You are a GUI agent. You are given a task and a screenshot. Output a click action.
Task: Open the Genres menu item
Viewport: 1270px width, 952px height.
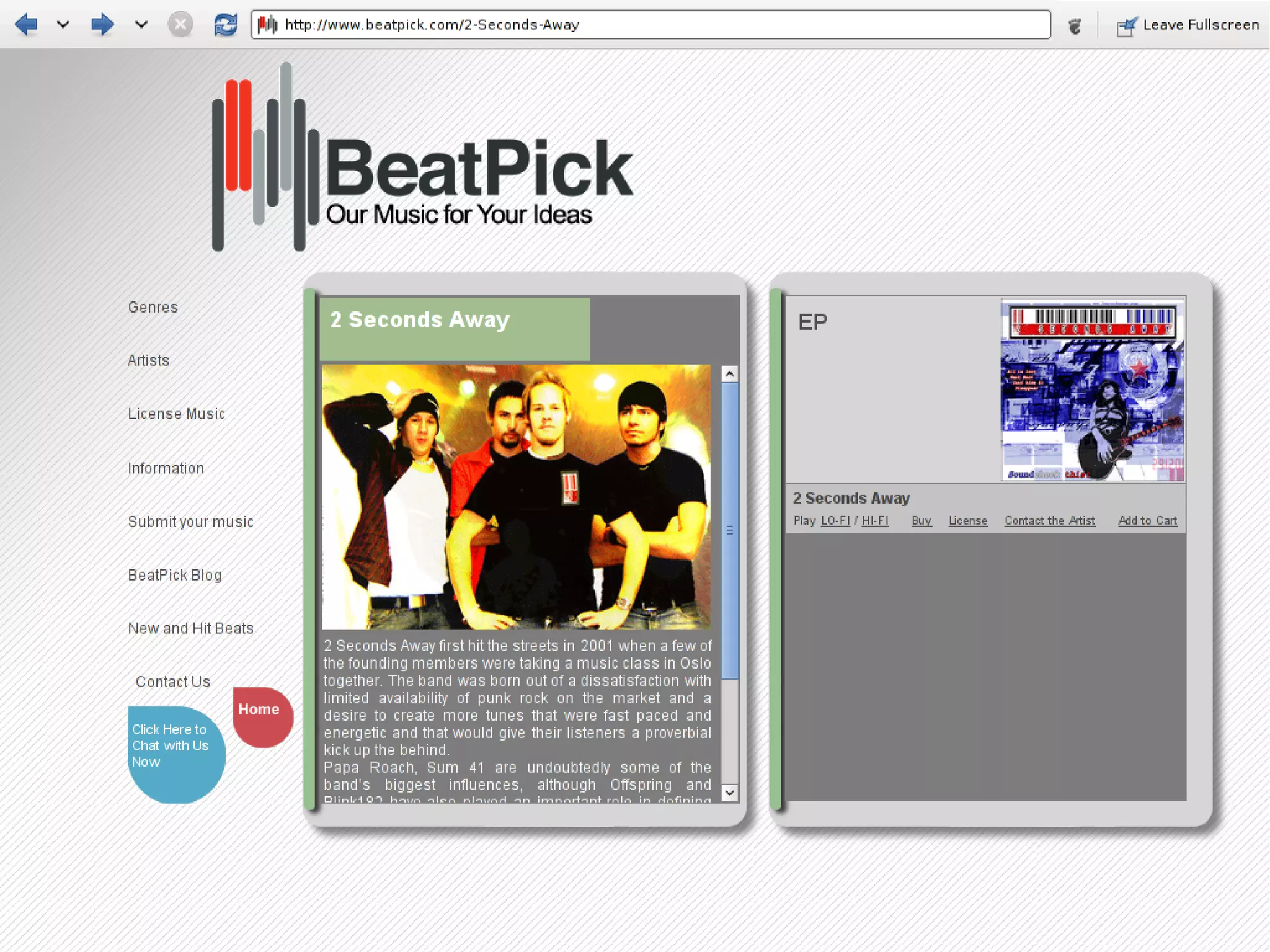(153, 307)
